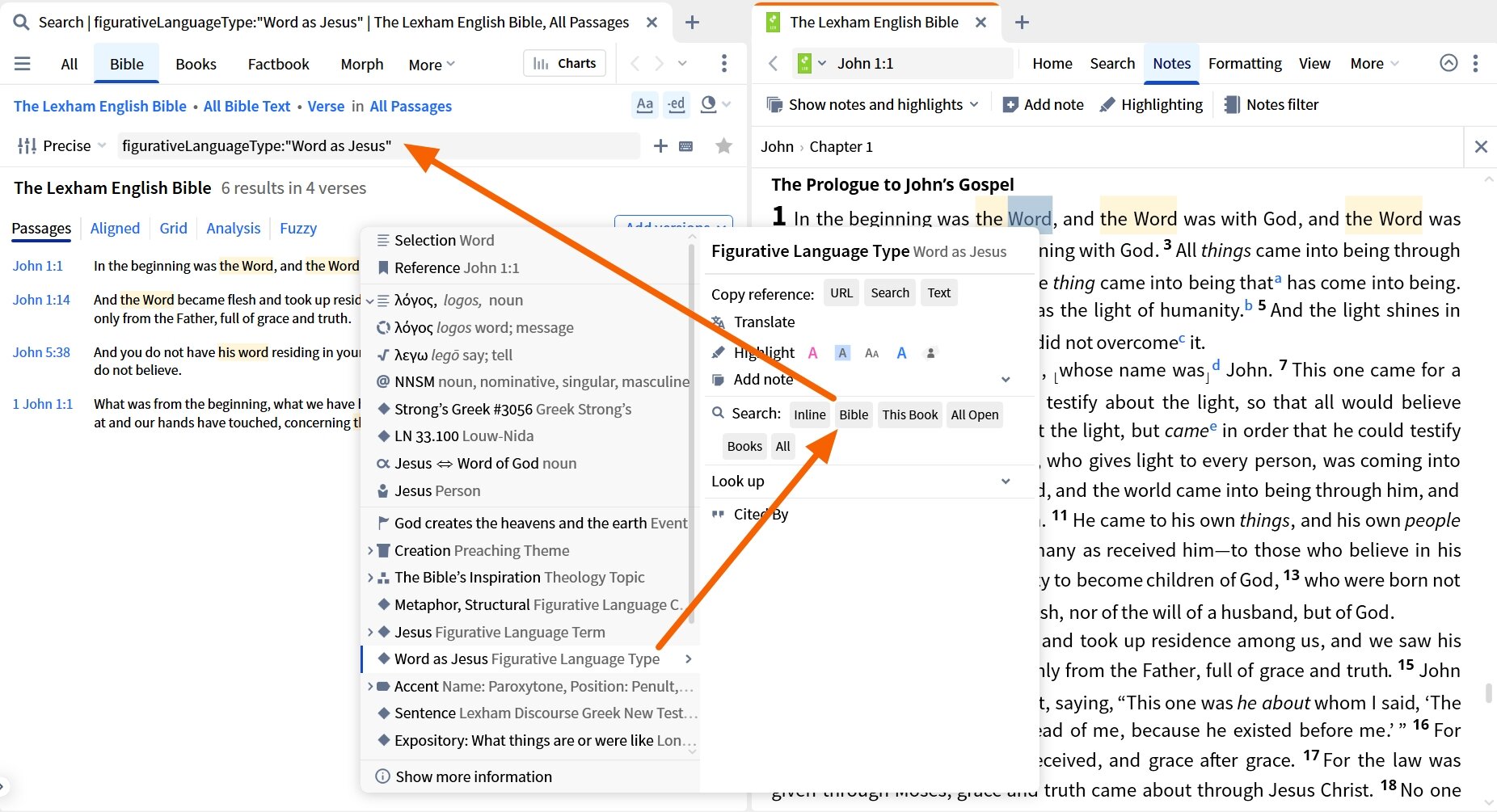Toggle Match case Aa option
This screenshot has width=1497, height=812.
tap(644, 104)
